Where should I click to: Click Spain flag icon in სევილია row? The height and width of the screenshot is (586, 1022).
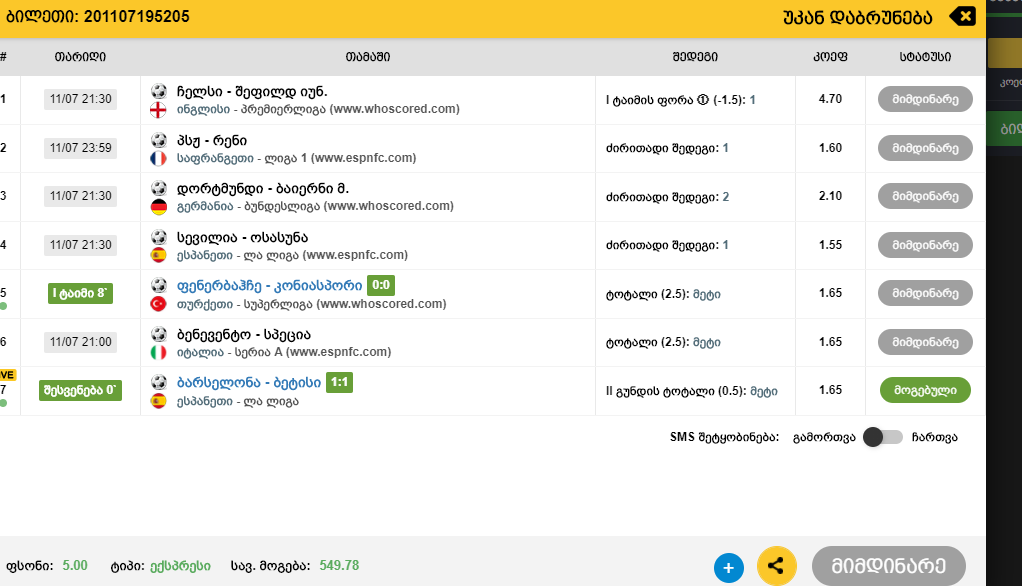(x=158, y=256)
